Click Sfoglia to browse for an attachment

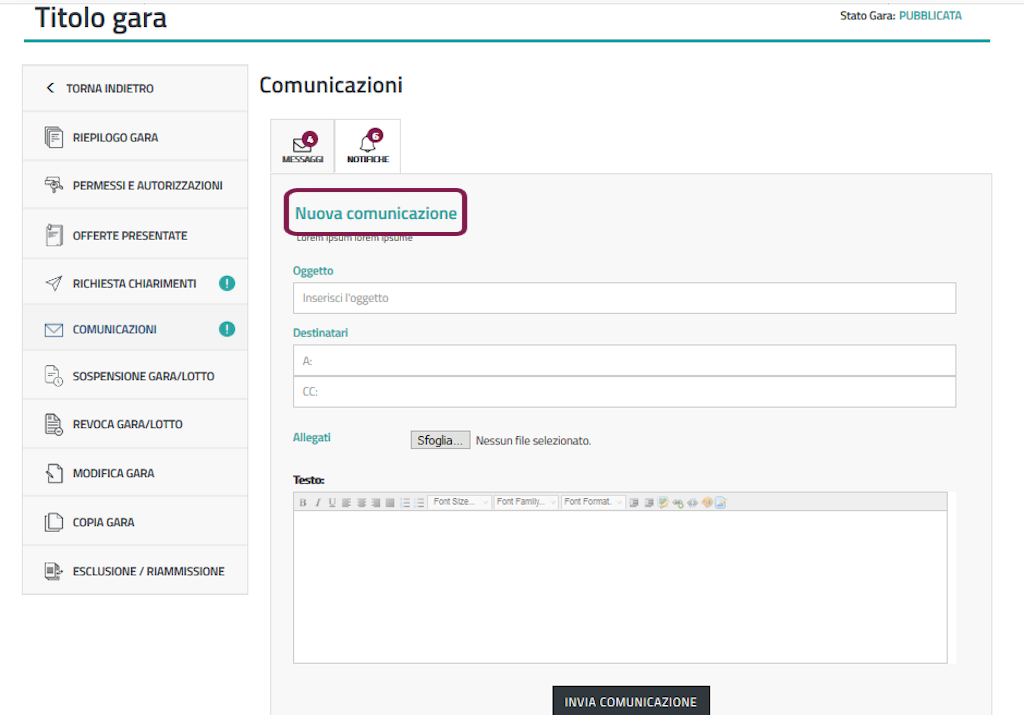440,440
